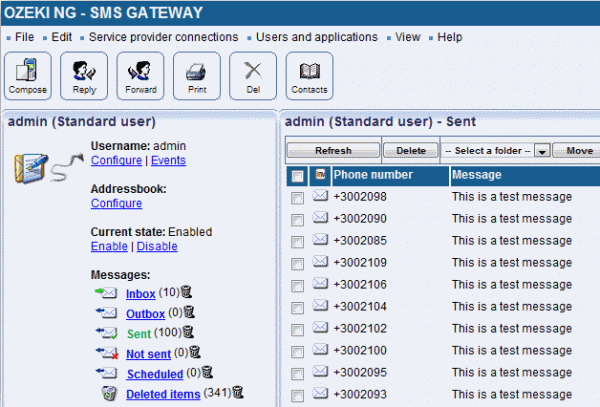Empty the Sent folder trash icon
The image size is (600, 407).
pyautogui.click(x=188, y=332)
